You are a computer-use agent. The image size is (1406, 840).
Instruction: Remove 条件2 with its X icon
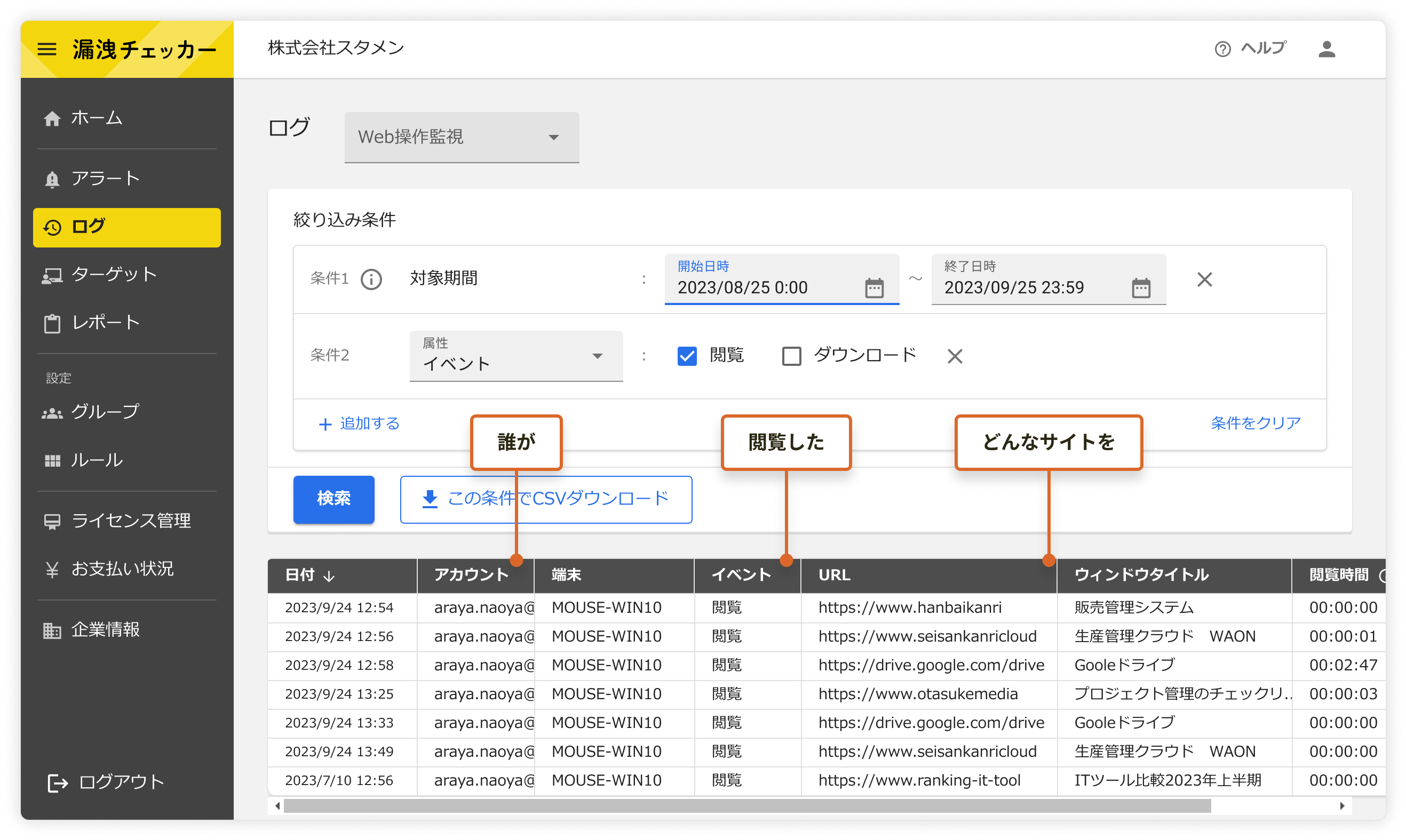coord(954,356)
